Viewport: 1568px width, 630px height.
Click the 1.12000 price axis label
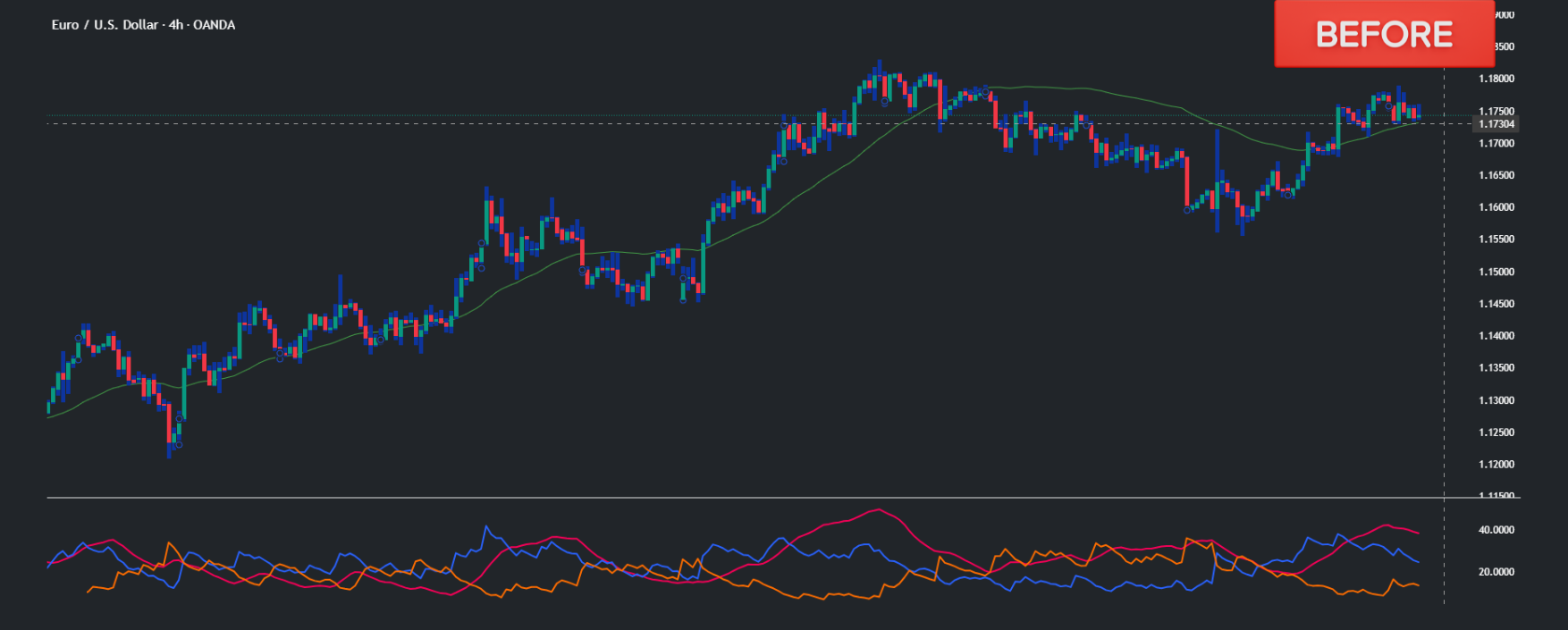pyautogui.click(x=1496, y=465)
